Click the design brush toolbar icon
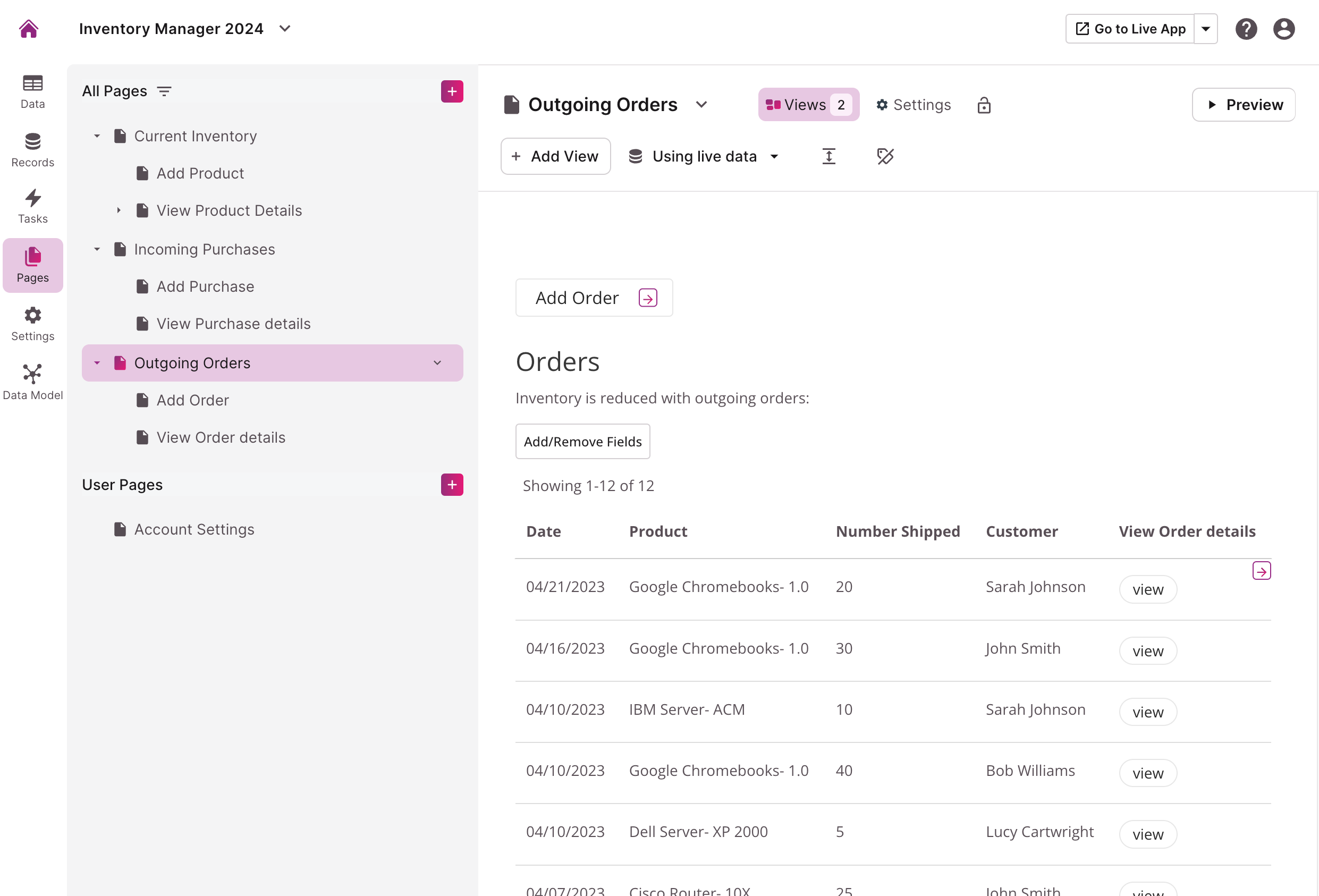Image resolution: width=1319 pixels, height=896 pixels. (885, 156)
